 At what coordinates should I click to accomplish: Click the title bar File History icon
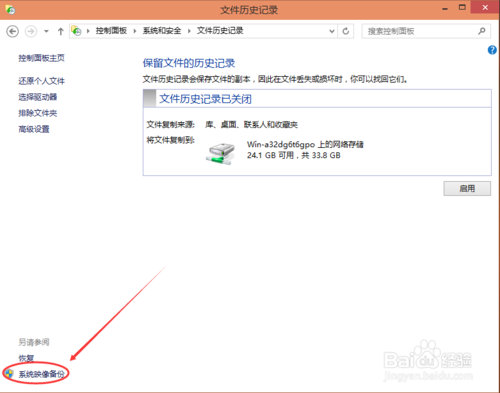[x=10, y=10]
